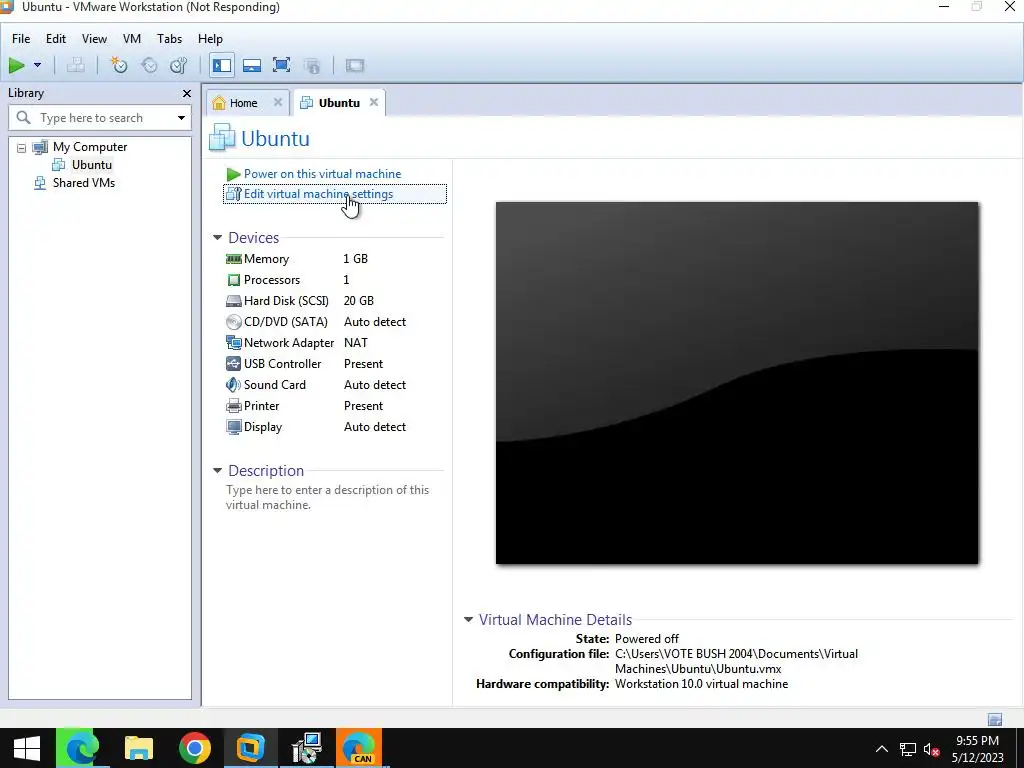The height and width of the screenshot is (768, 1024).
Task: Click Power on this virtual machine link
Action: coord(323,174)
